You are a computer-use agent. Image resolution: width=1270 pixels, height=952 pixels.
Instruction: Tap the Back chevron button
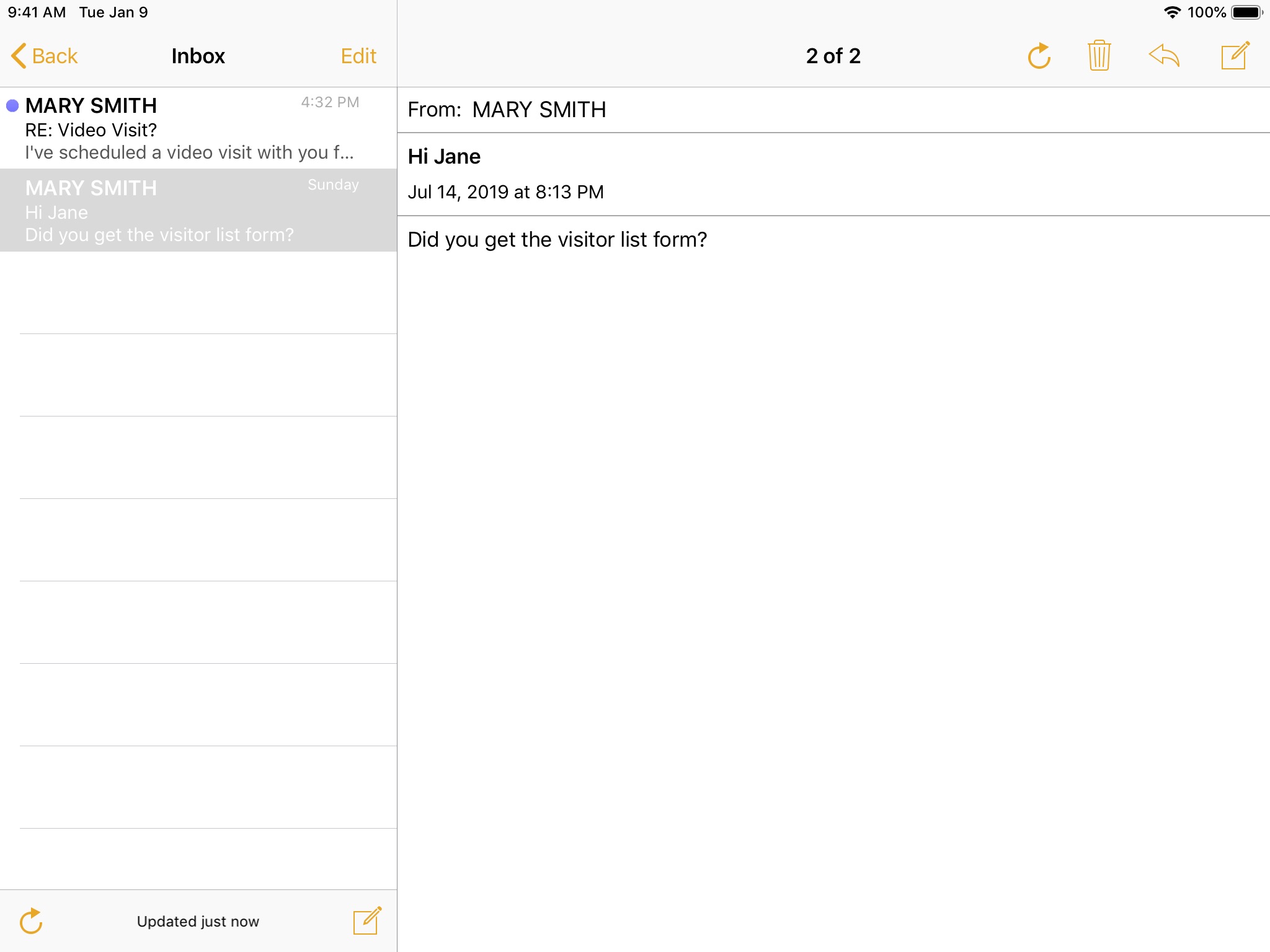(44, 56)
